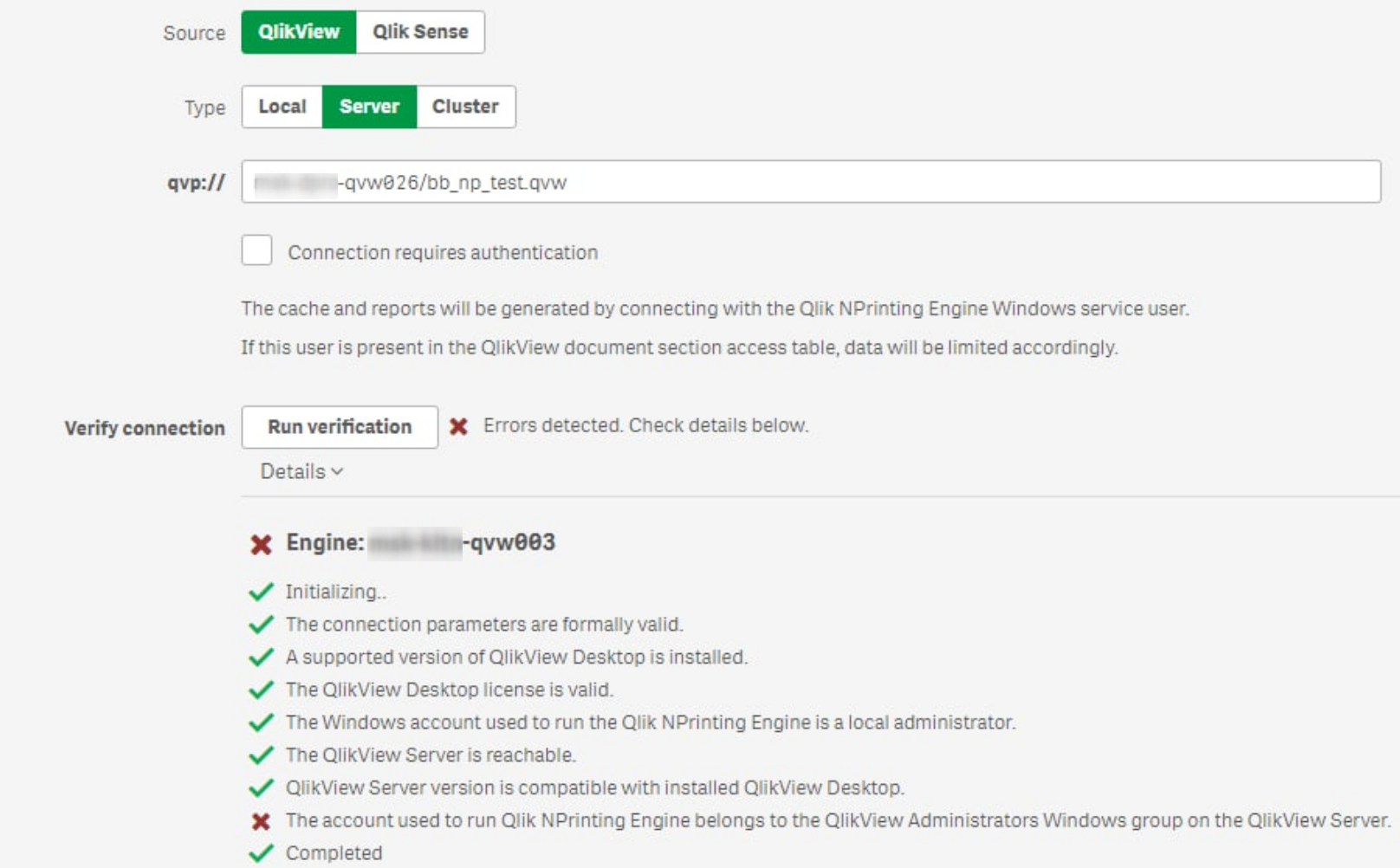
Task: Choose the Cluster connection type
Action: (465, 107)
